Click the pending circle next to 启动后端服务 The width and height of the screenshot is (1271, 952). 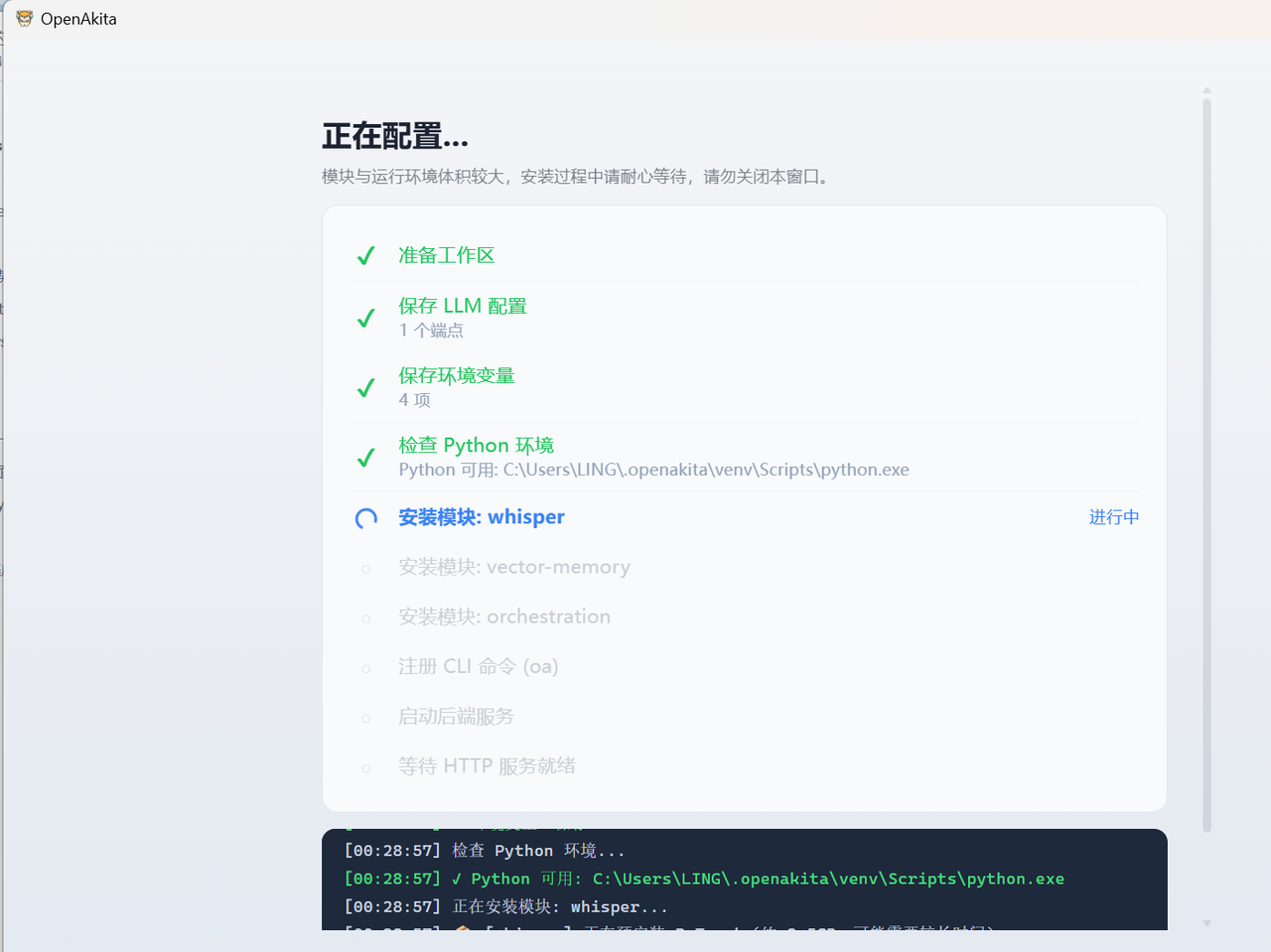[x=366, y=717]
